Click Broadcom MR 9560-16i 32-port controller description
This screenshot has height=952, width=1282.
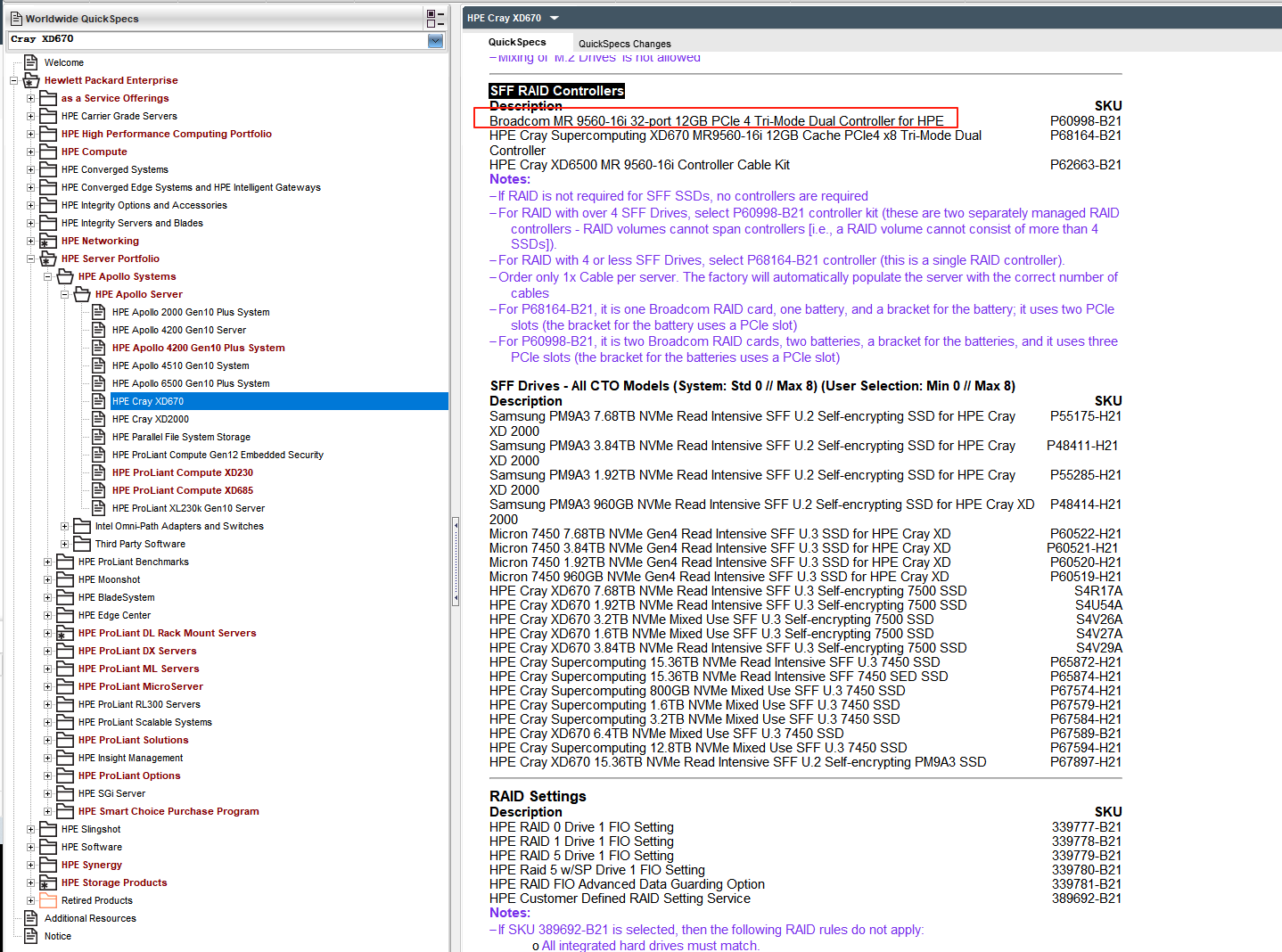pyautogui.click(x=716, y=121)
